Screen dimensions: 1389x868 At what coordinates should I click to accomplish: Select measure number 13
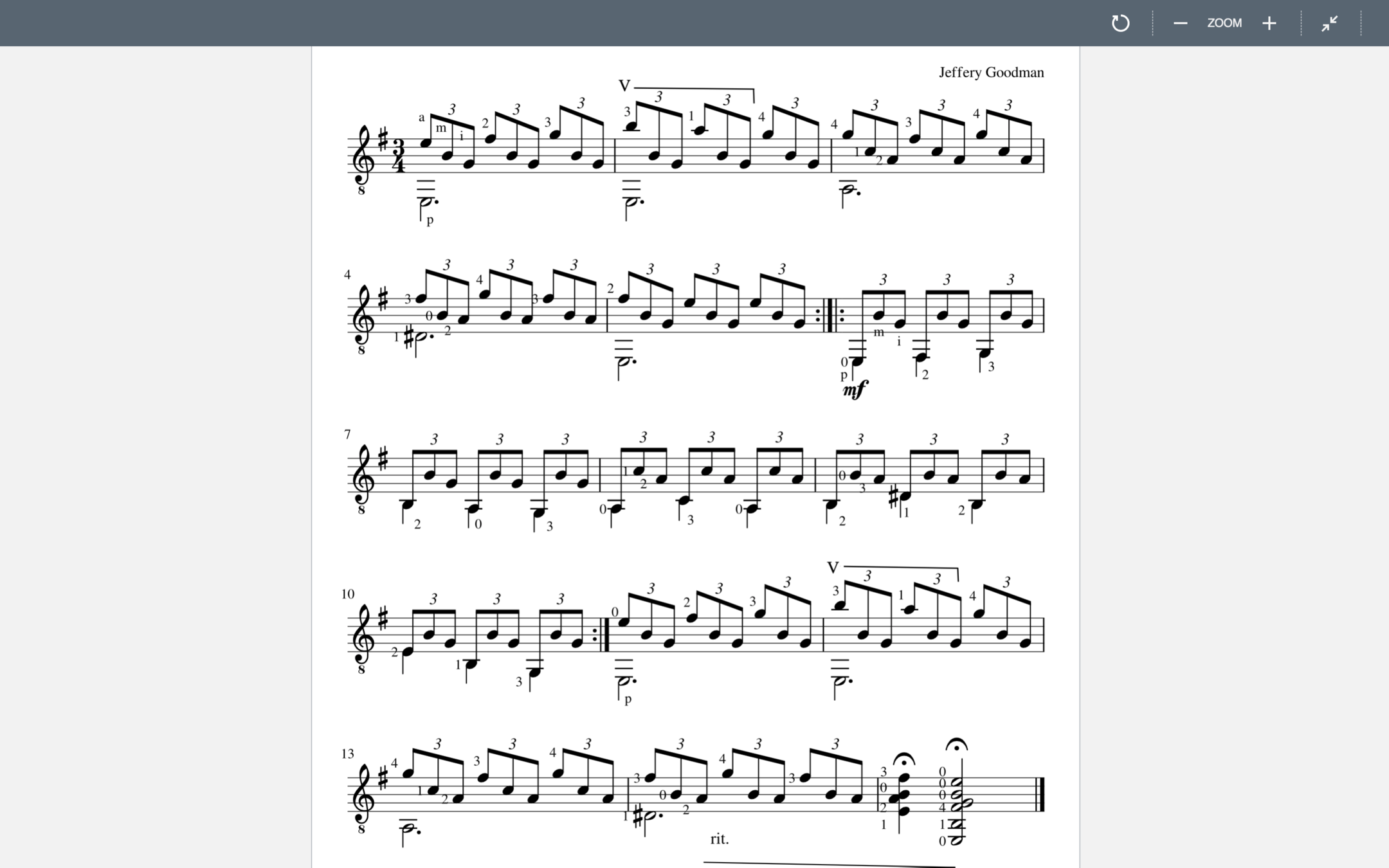tap(348, 754)
